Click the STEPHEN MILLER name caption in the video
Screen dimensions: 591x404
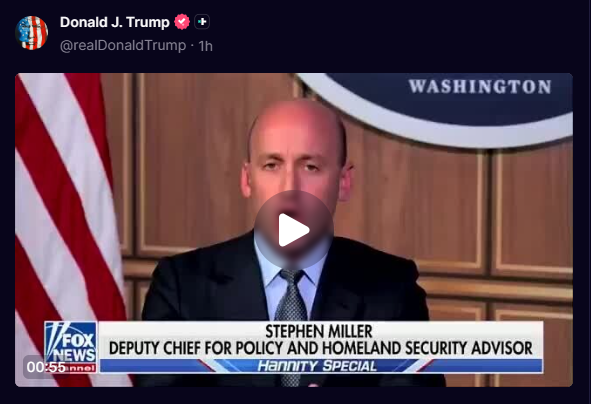(318, 331)
